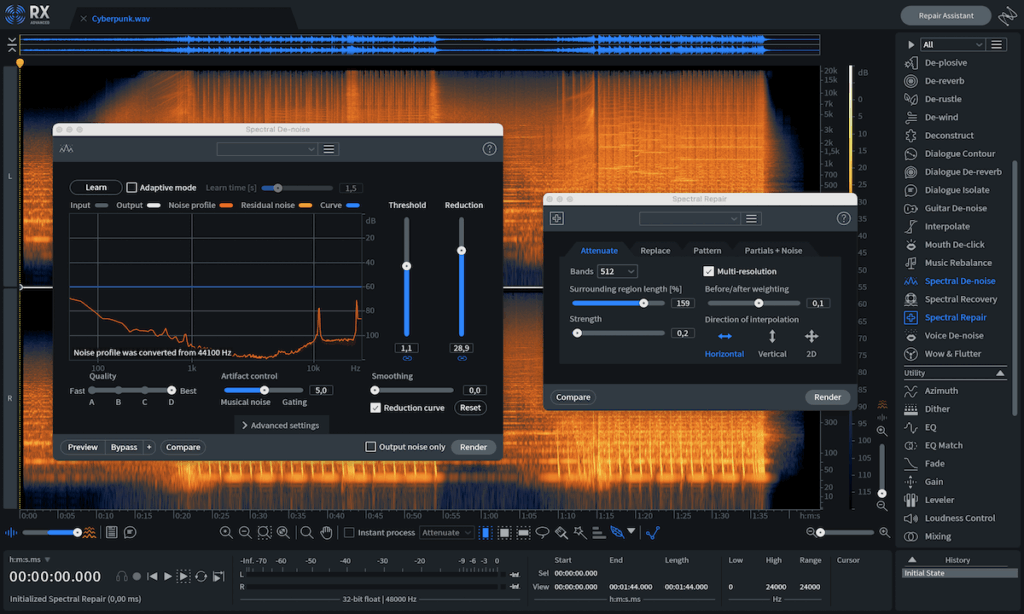Viewport: 1024px width, 614px height.
Task: Select 2D interpolation direction
Action: point(811,343)
